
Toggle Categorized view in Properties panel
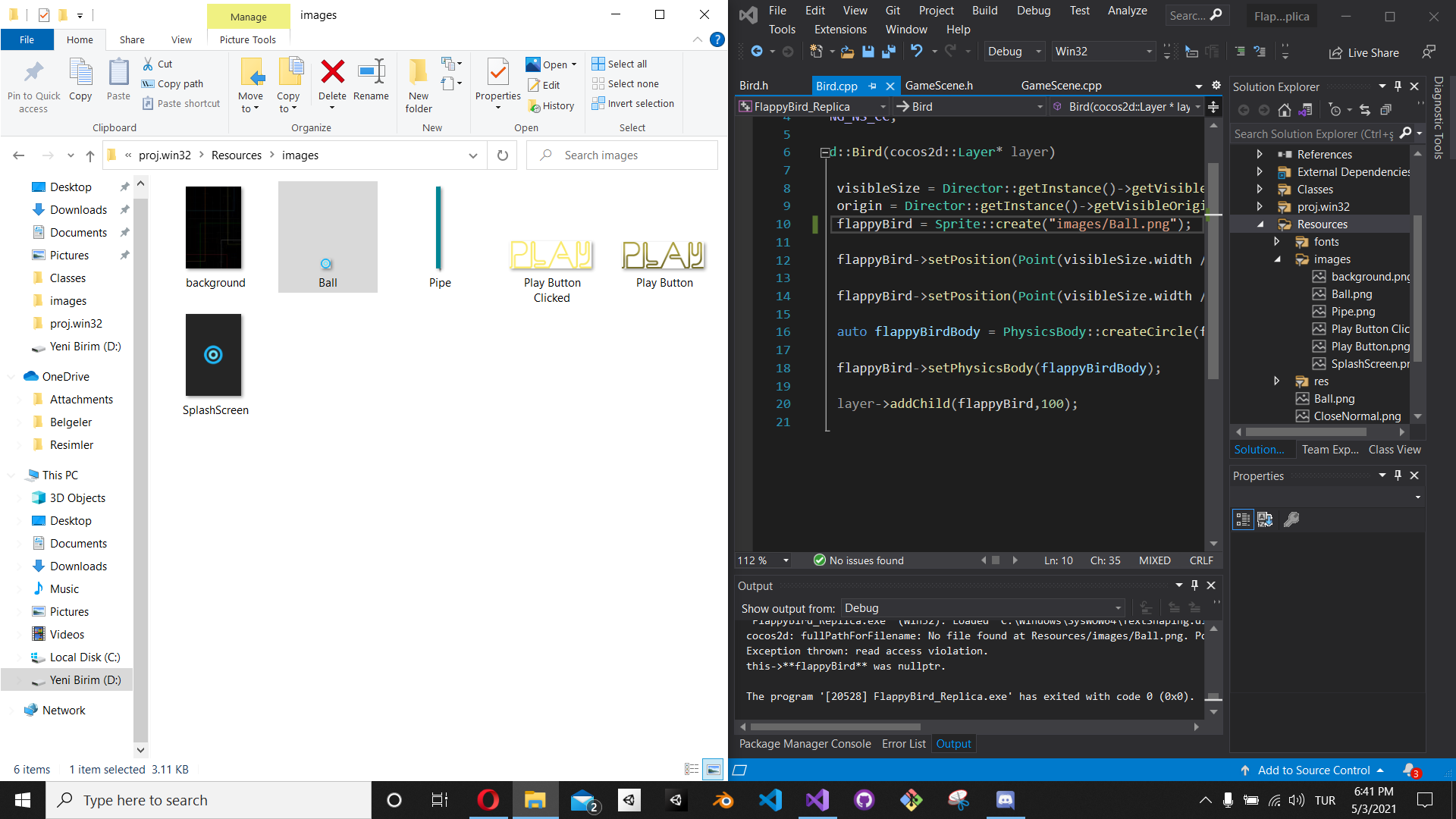pyautogui.click(x=1243, y=519)
